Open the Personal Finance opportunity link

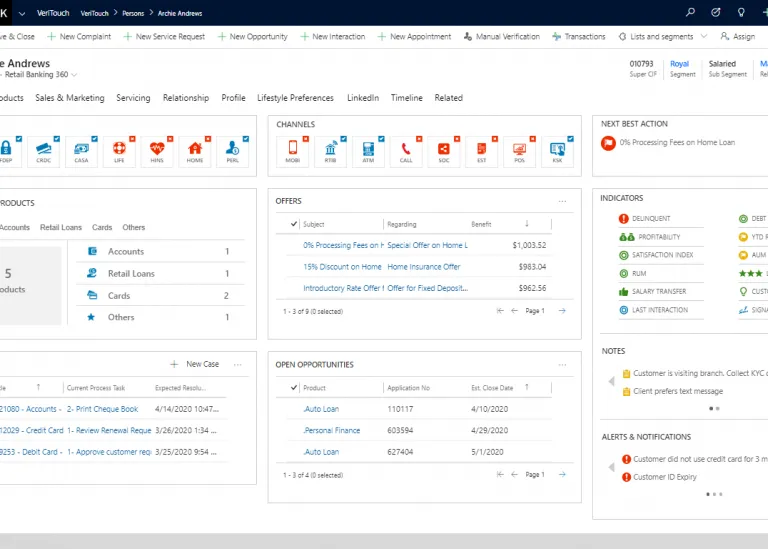(331, 430)
